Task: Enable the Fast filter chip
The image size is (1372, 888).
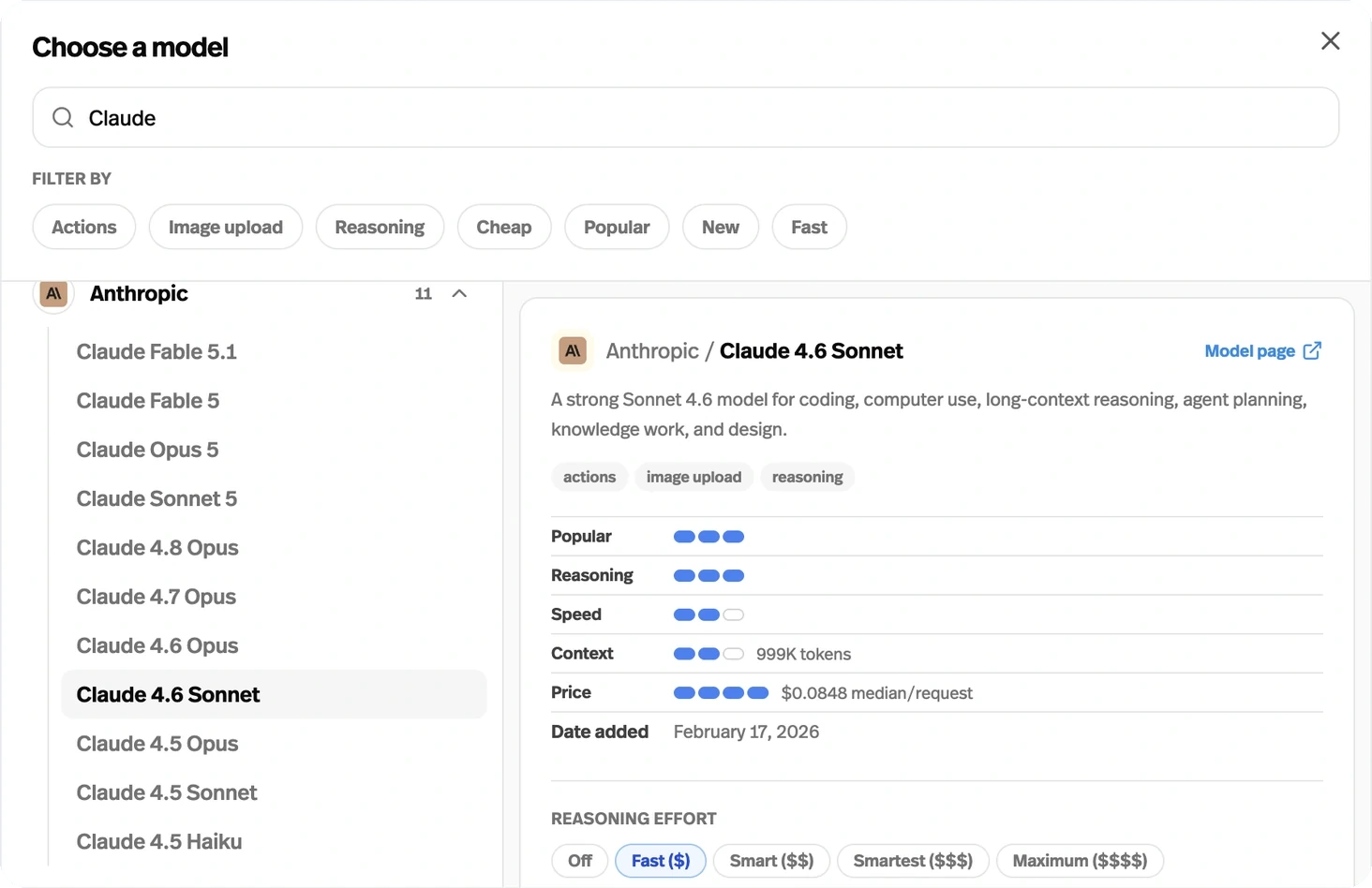Action: [x=809, y=227]
